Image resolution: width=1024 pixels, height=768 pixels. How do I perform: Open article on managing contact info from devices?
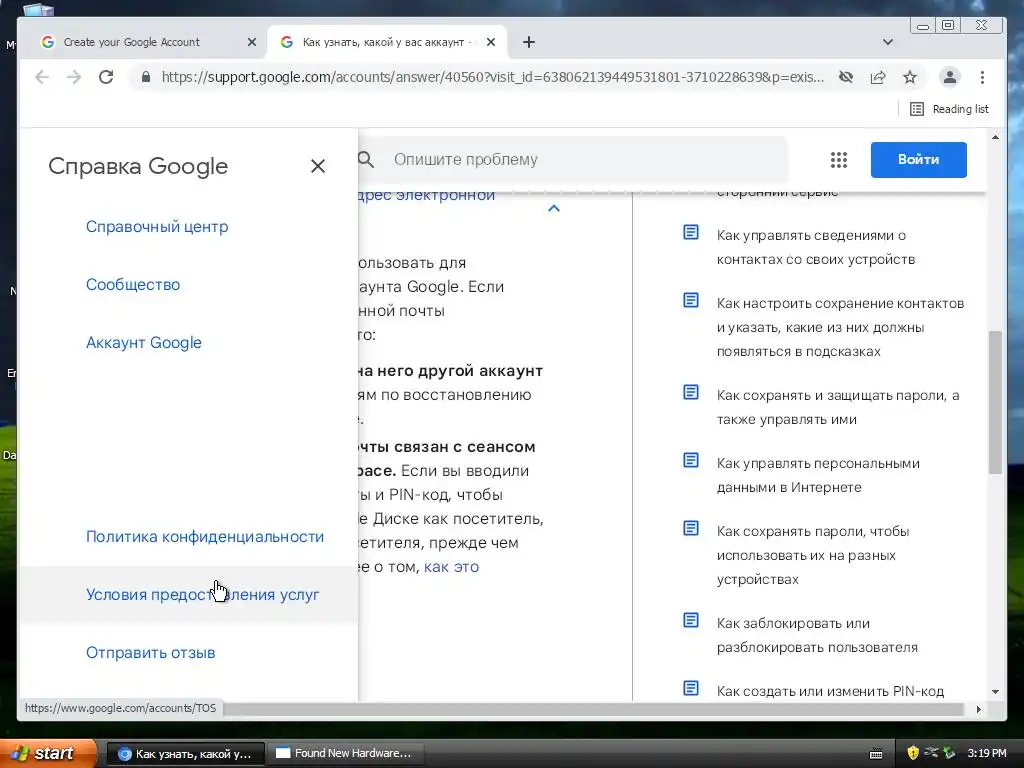coord(815,247)
